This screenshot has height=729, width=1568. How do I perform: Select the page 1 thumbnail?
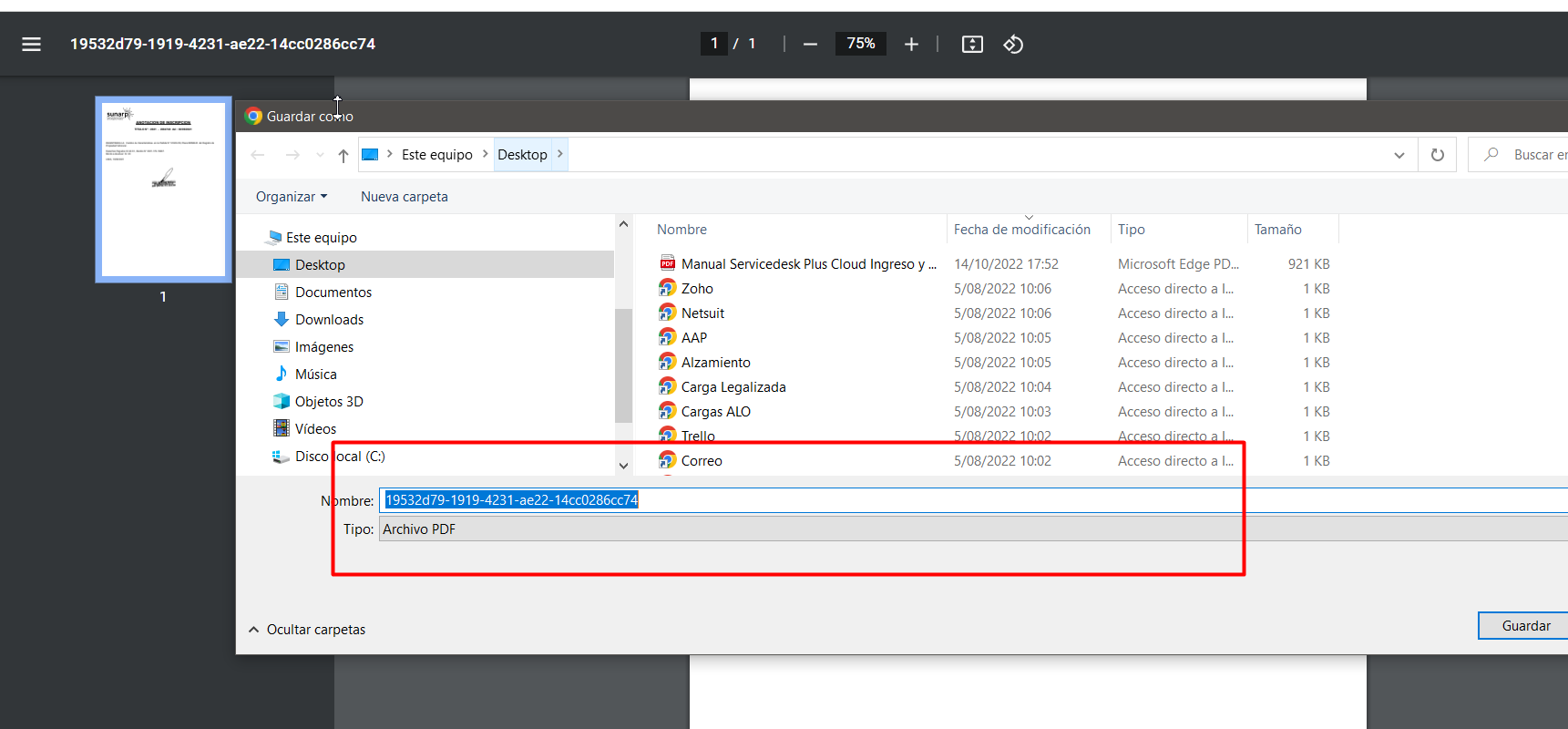[x=163, y=190]
